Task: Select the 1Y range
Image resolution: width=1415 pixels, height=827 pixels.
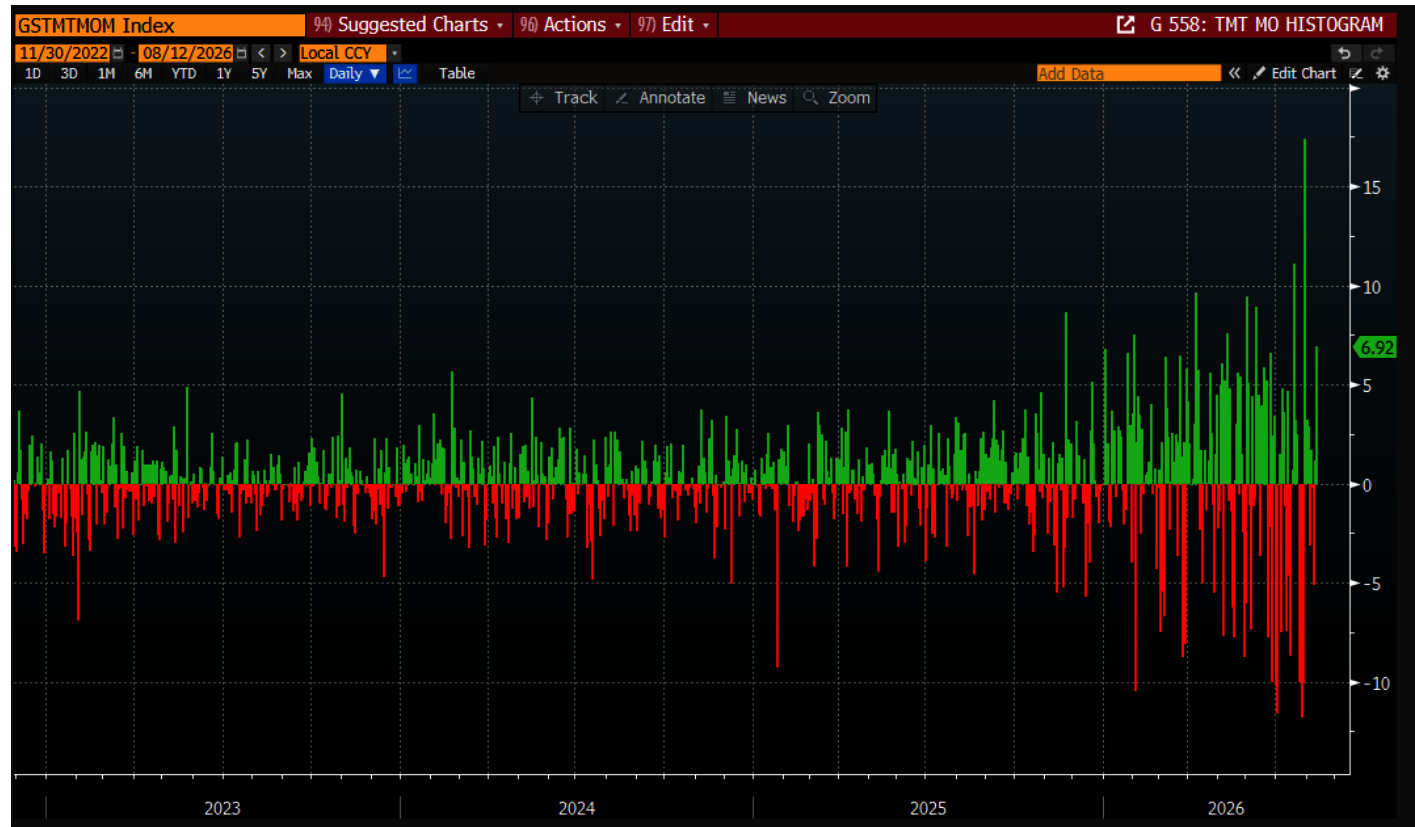Action: (224, 73)
